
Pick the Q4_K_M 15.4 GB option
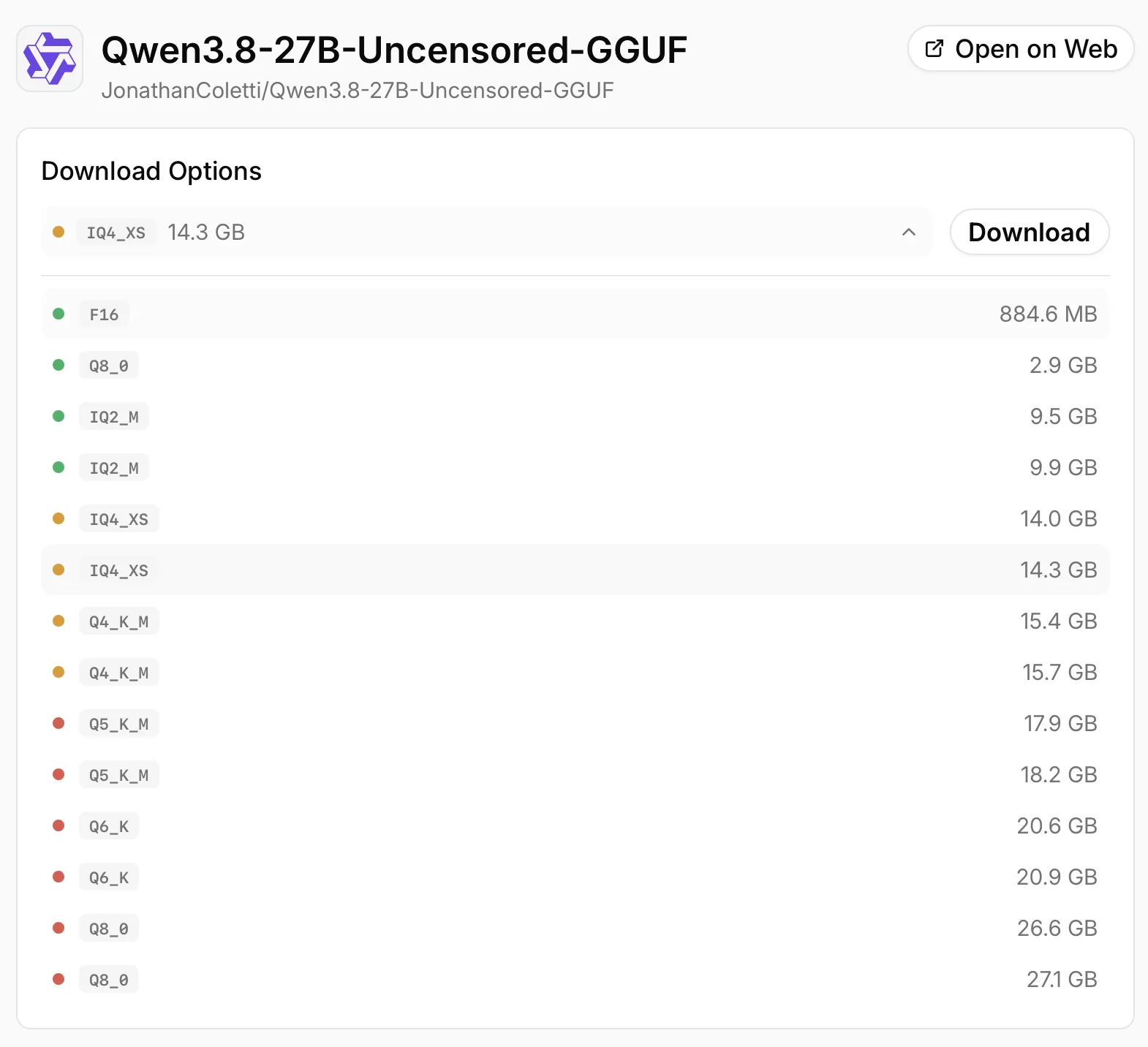pyautogui.click(x=575, y=621)
